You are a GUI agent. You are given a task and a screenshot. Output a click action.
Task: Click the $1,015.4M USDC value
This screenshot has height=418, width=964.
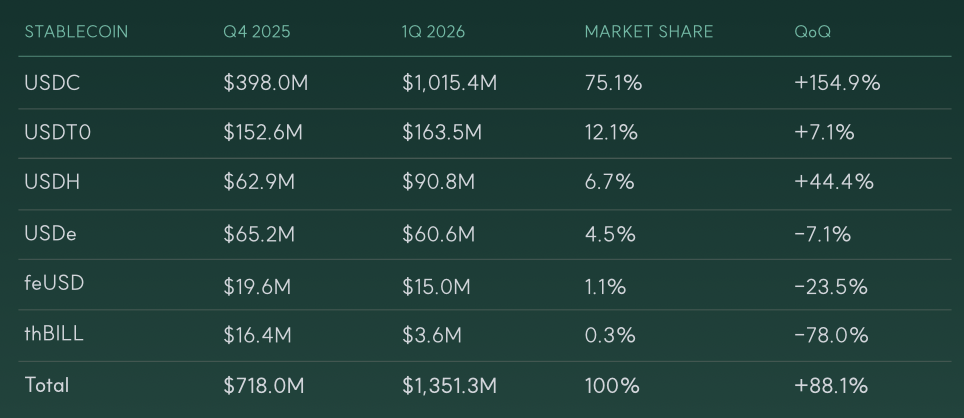click(x=449, y=83)
